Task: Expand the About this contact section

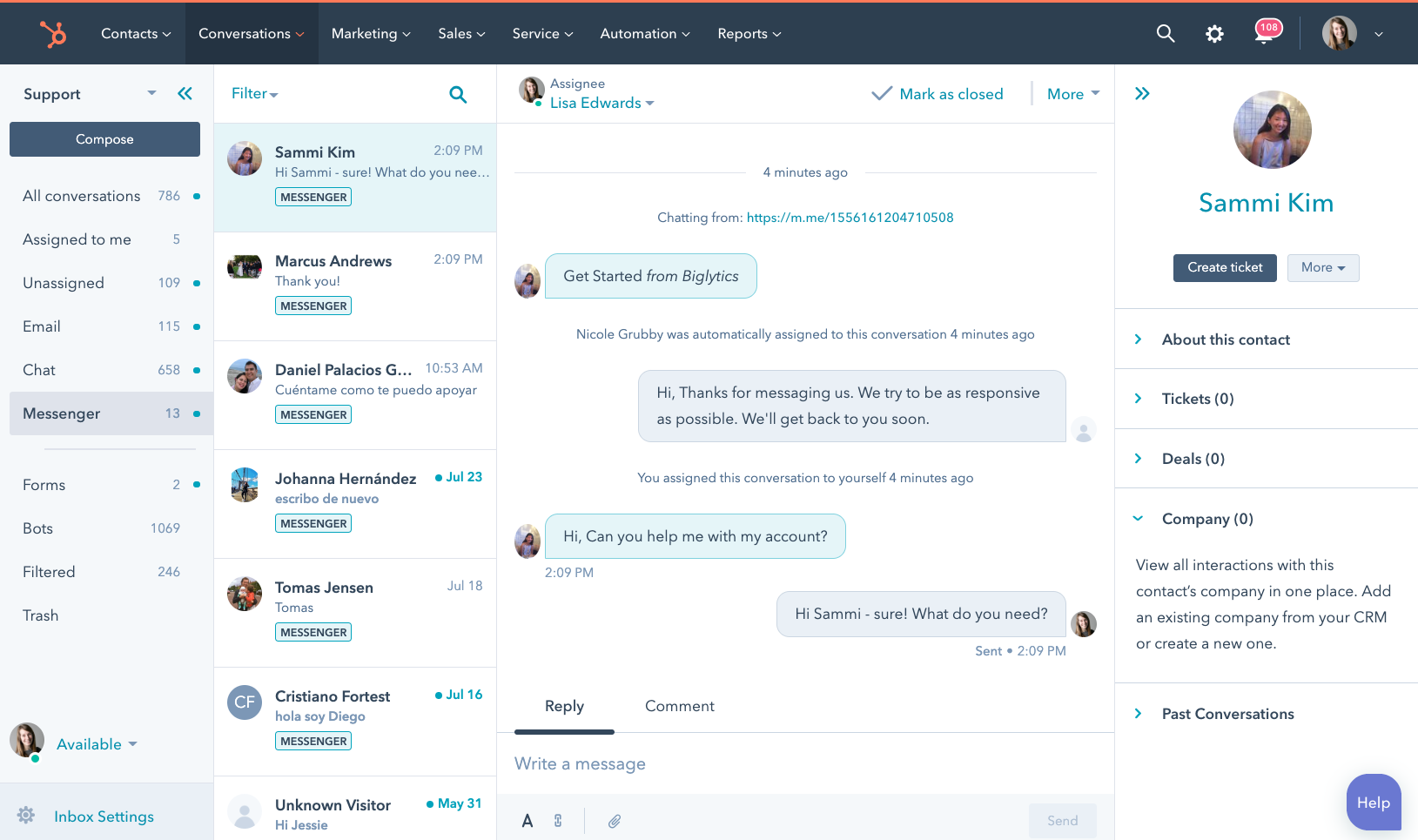Action: tap(1226, 339)
